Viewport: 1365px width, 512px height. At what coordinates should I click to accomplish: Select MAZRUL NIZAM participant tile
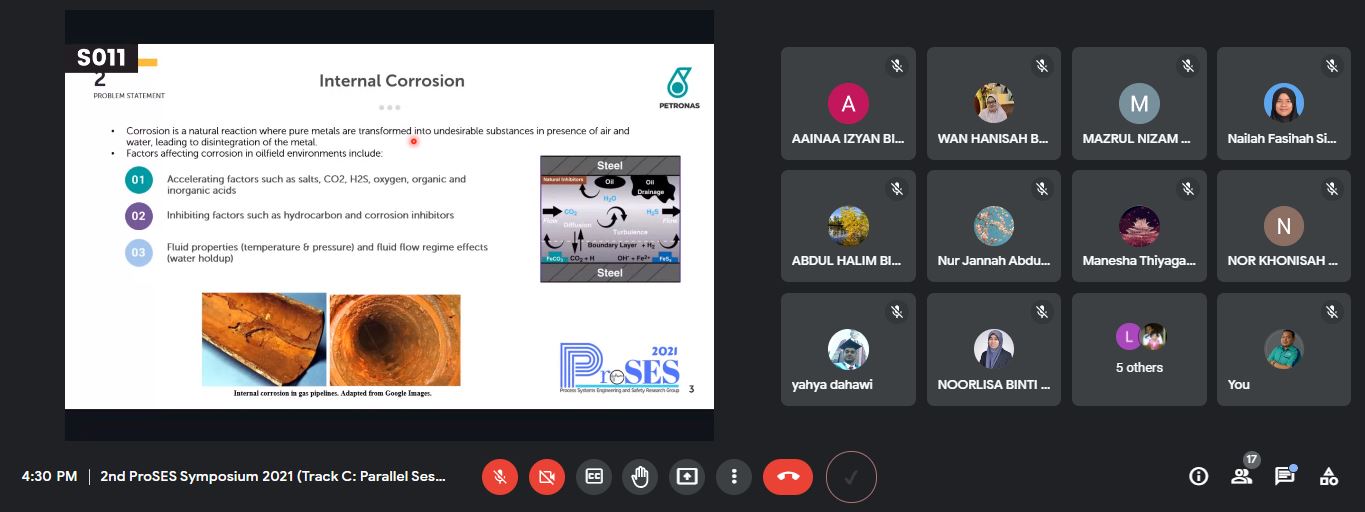(1139, 103)
